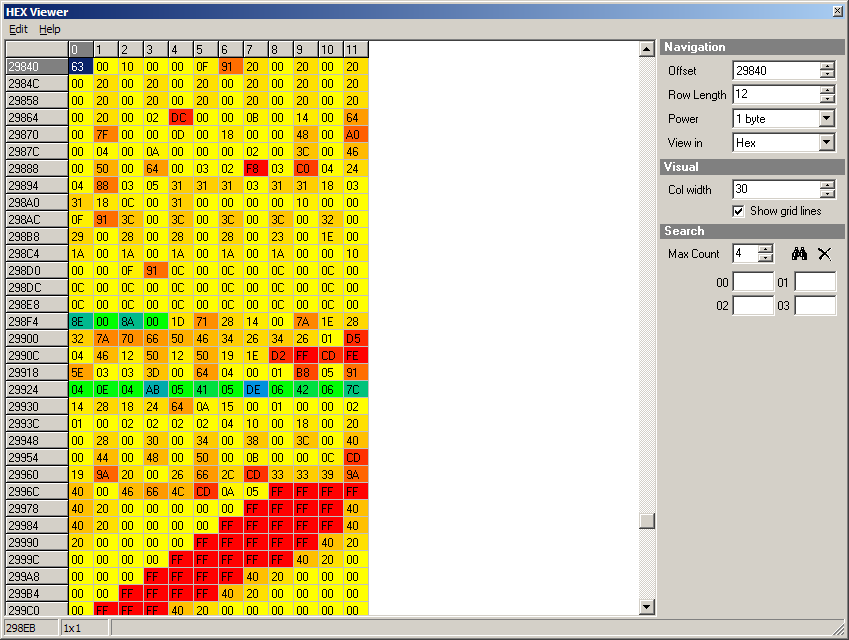
Task: Select cell 7C in row 29924
Action: click(x=356, y=389)
